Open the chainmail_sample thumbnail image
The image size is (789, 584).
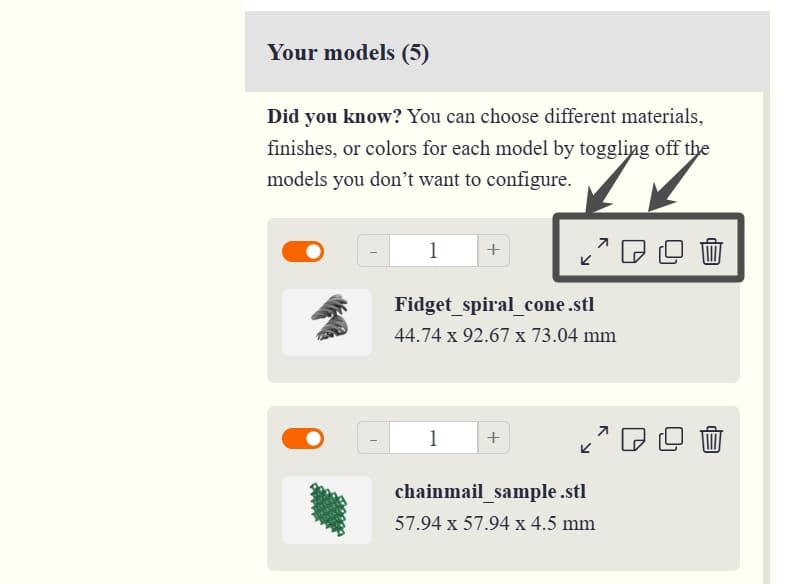pyautogui.click(x=327, y=509)
